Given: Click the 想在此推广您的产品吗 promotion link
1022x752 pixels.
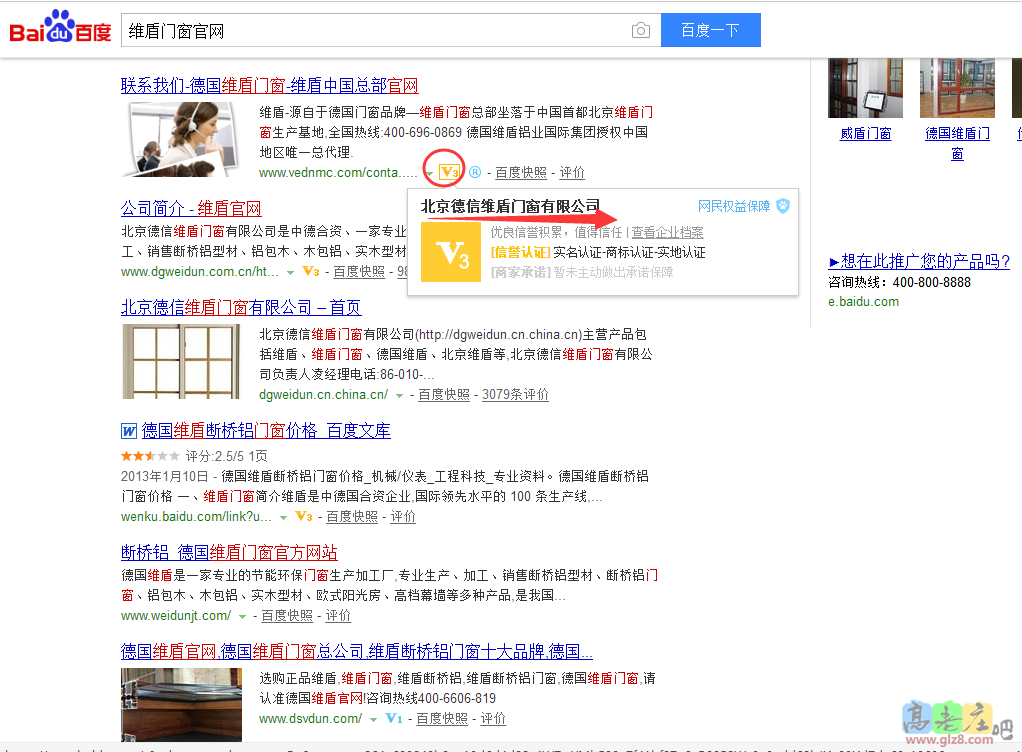Looking at the screenshot, I should coord(919,262).
